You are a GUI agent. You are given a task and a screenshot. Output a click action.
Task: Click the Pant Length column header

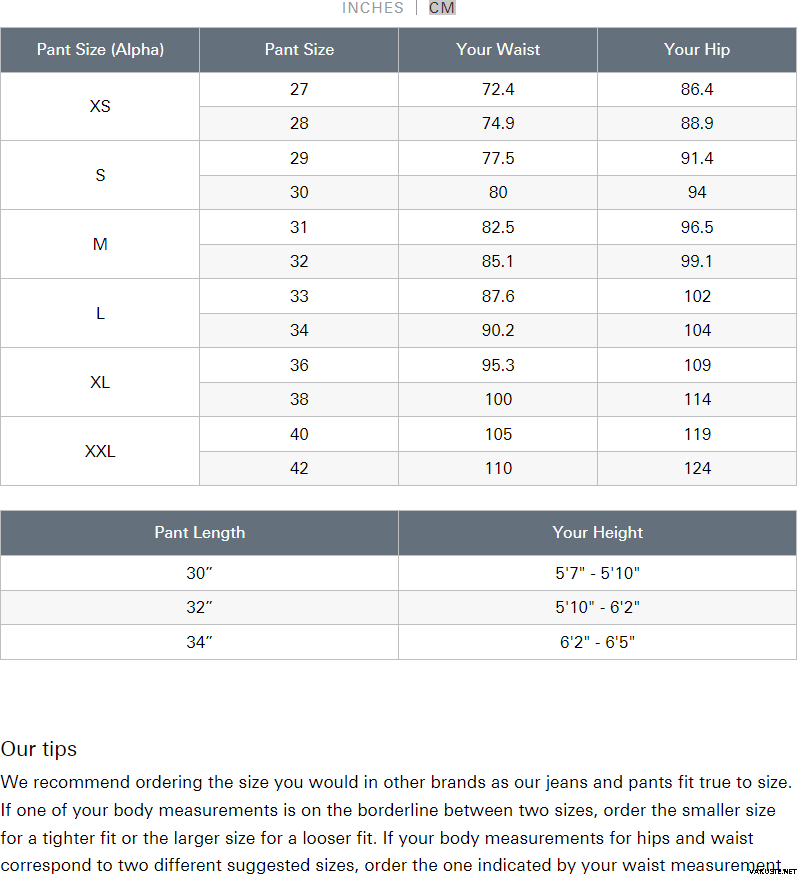(199, 532)
